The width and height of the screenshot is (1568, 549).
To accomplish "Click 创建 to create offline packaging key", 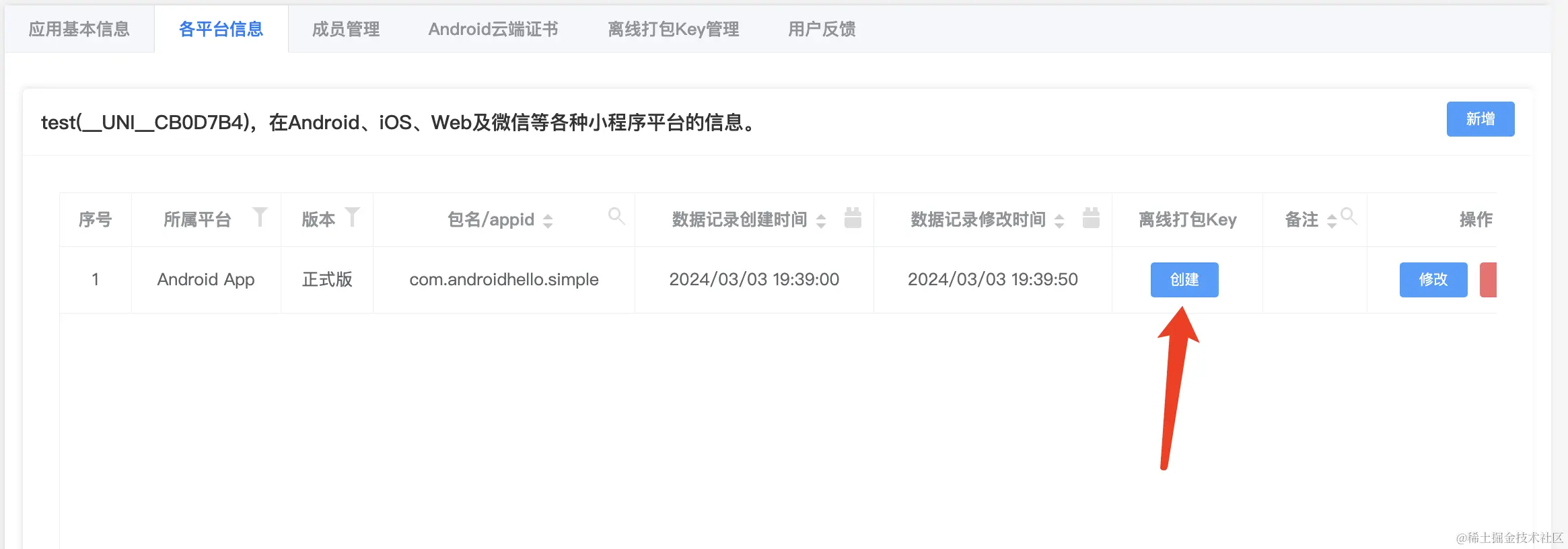I will point(1184,279).
